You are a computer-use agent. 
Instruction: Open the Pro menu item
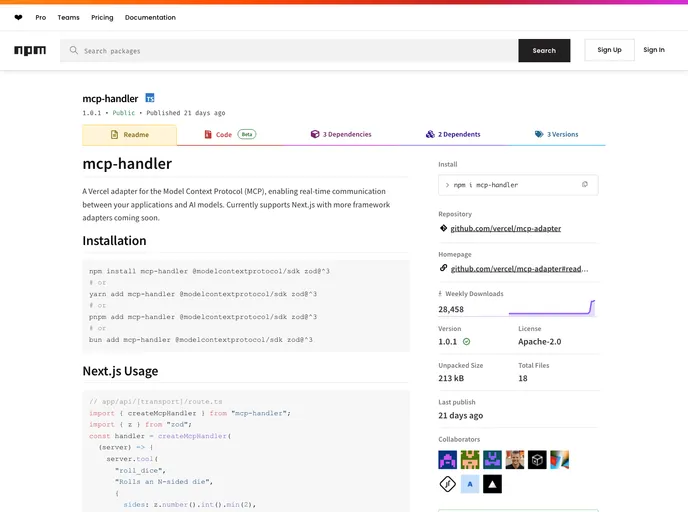[41, 18]
